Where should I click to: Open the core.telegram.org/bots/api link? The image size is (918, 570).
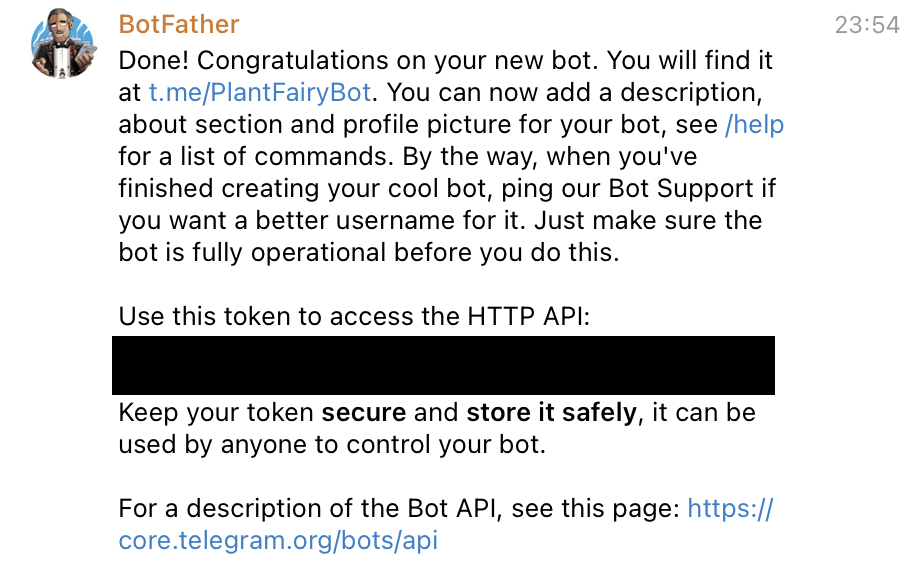pos(278,541)
